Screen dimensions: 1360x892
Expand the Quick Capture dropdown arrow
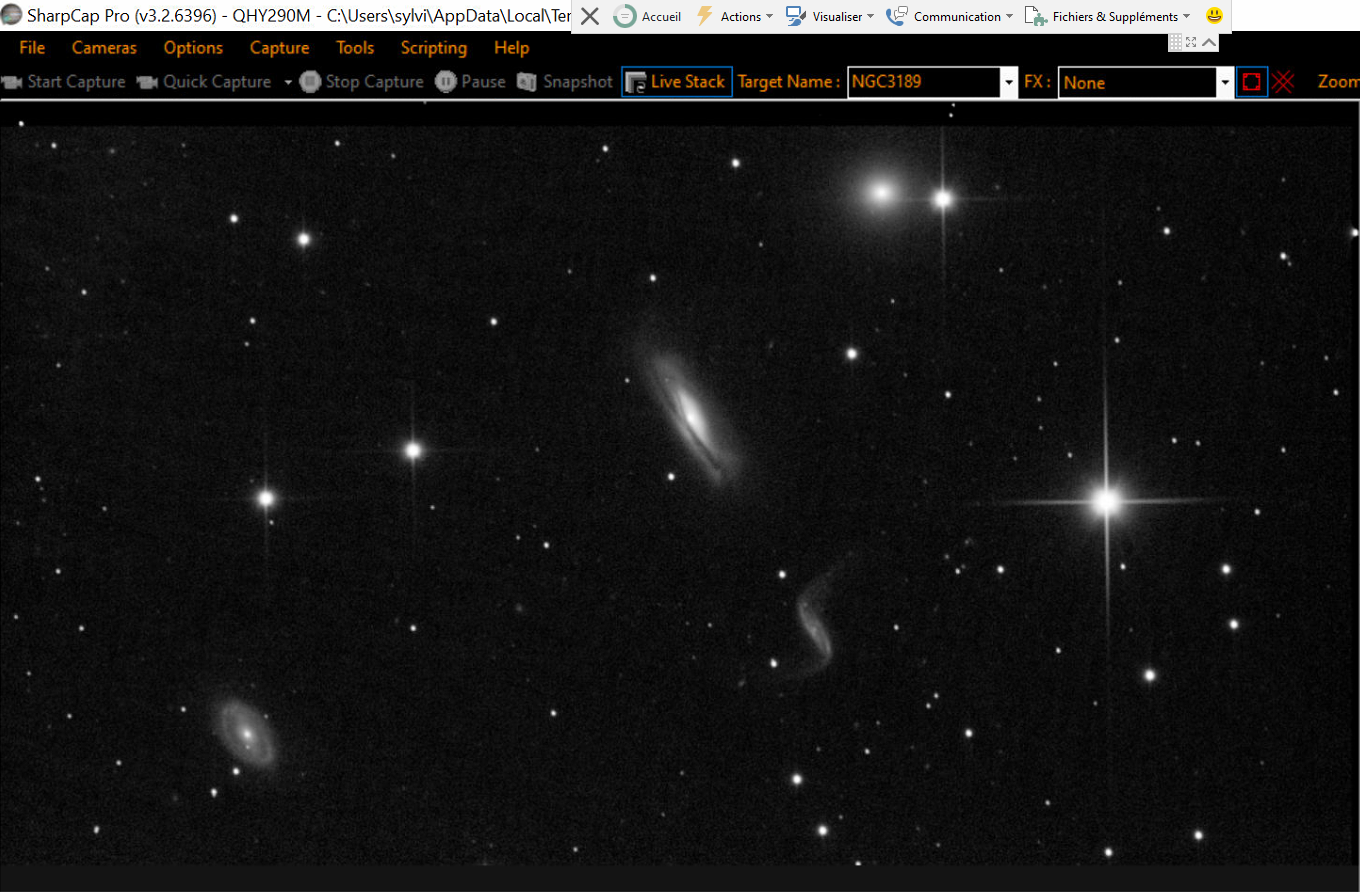pyautogui.click(x=288, y=82)
